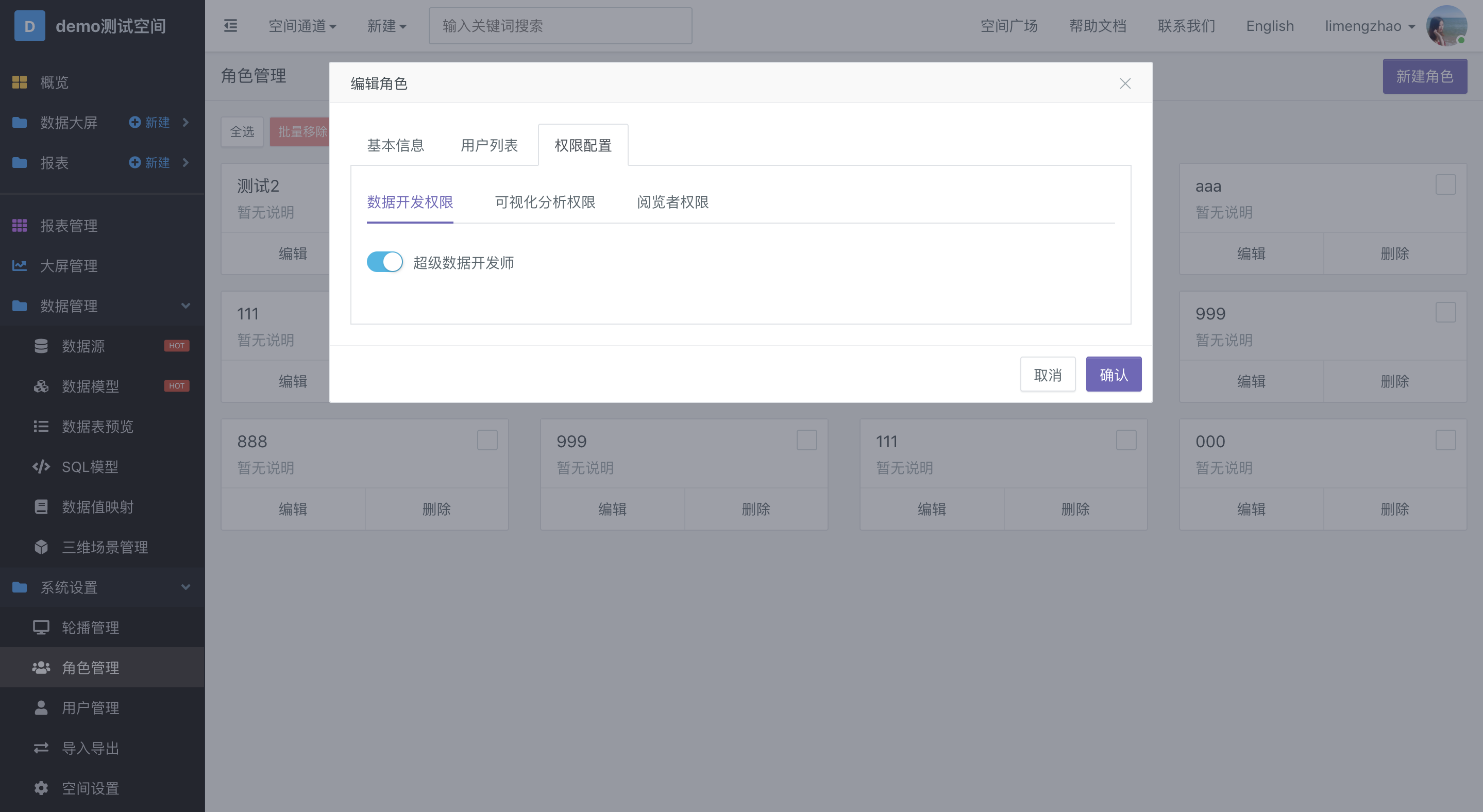1483x812 pixels.
Task: Click the 数据大屏 folder icon
Action: pyautogui.click(x=20, y=123)
